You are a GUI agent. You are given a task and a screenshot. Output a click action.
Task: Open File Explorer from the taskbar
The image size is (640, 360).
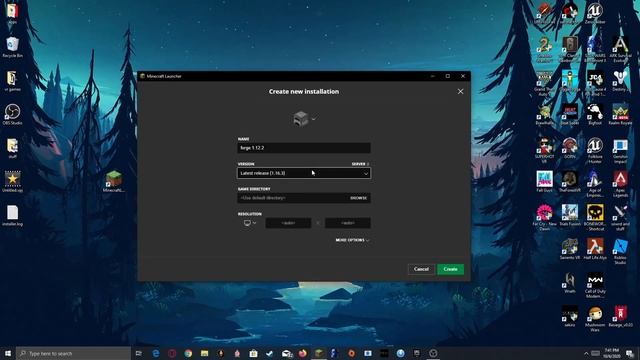click(x=204, y=353)
